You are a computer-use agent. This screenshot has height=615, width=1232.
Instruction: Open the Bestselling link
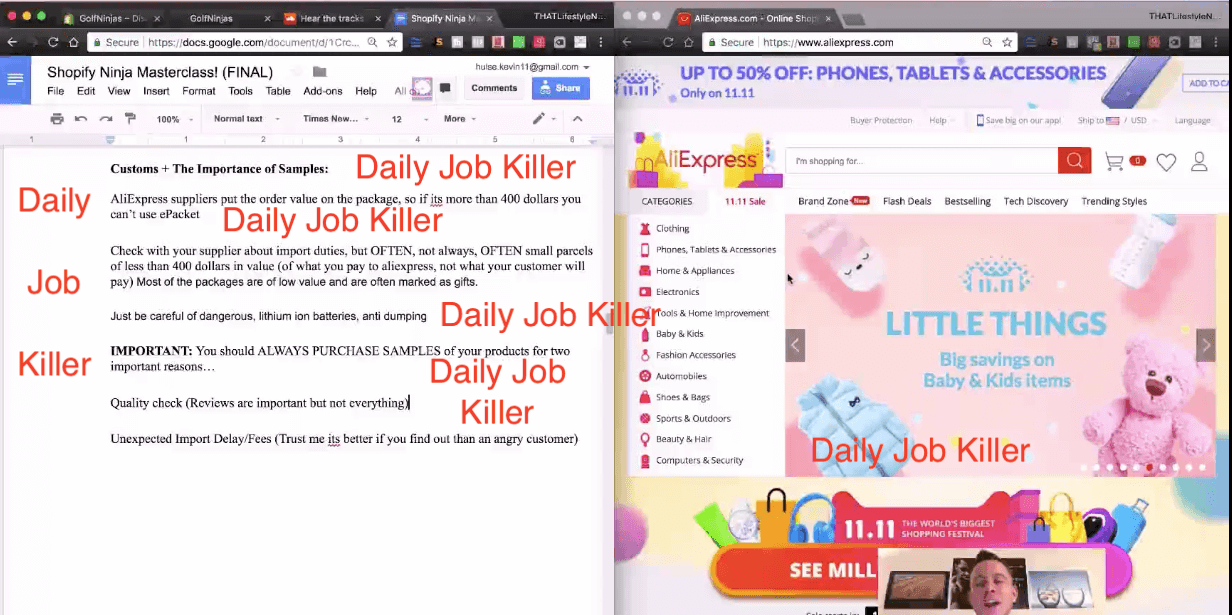click(968, 201)
